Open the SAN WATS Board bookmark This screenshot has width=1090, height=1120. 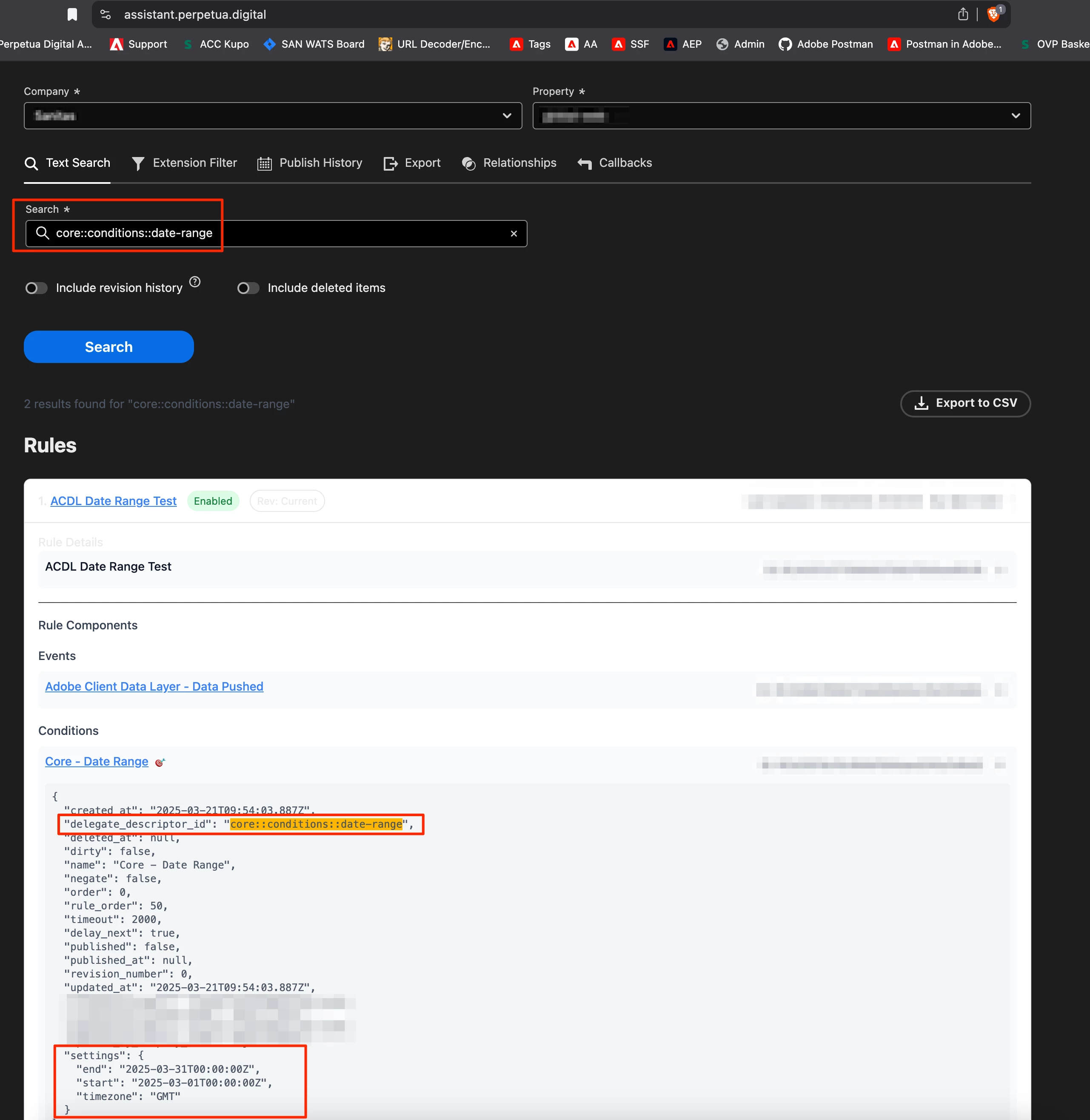click(314, 44)
